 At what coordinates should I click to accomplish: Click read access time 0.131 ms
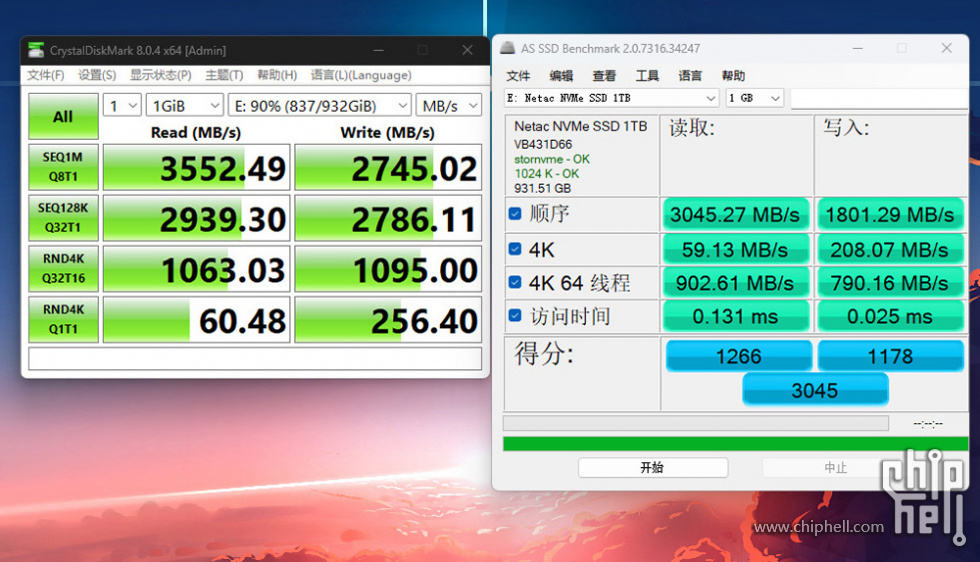point(736,316)
